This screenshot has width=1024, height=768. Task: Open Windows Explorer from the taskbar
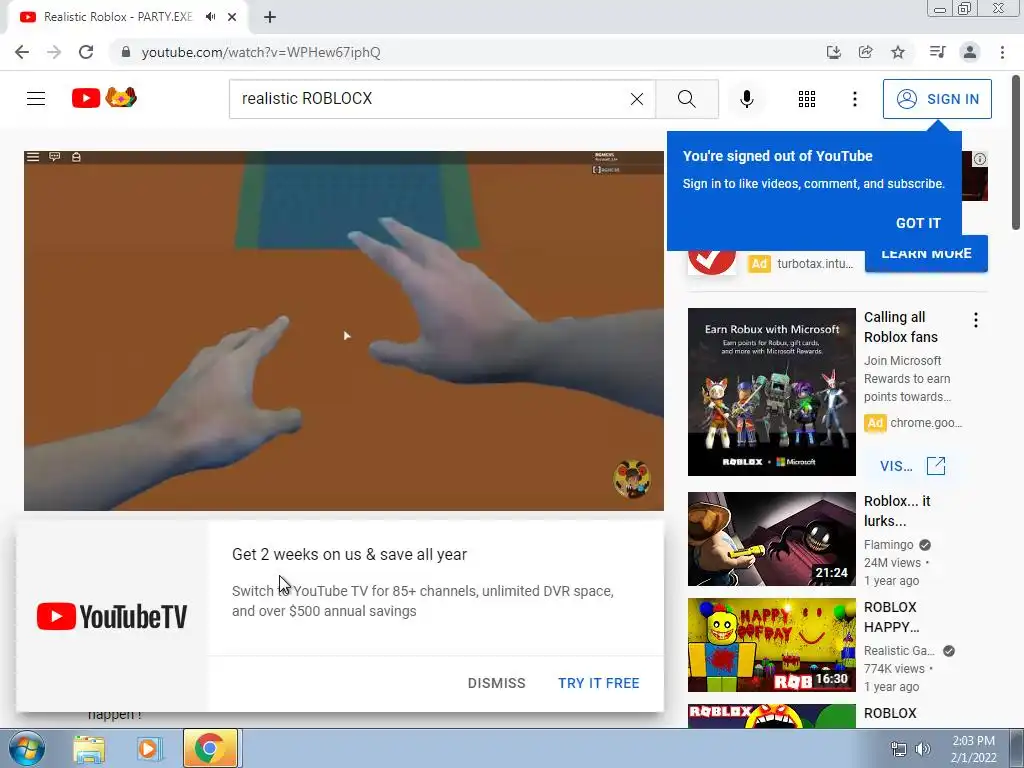89,749
